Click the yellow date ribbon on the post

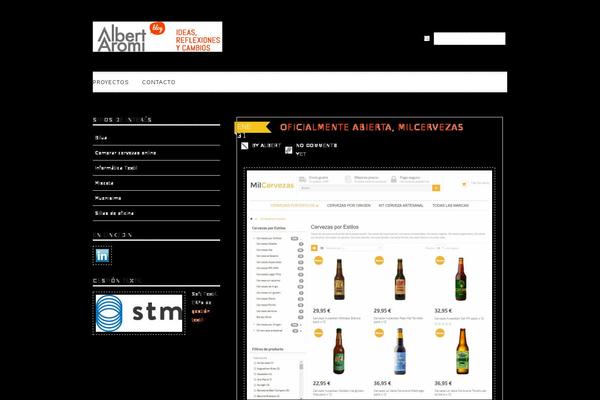tap(252, 127)
